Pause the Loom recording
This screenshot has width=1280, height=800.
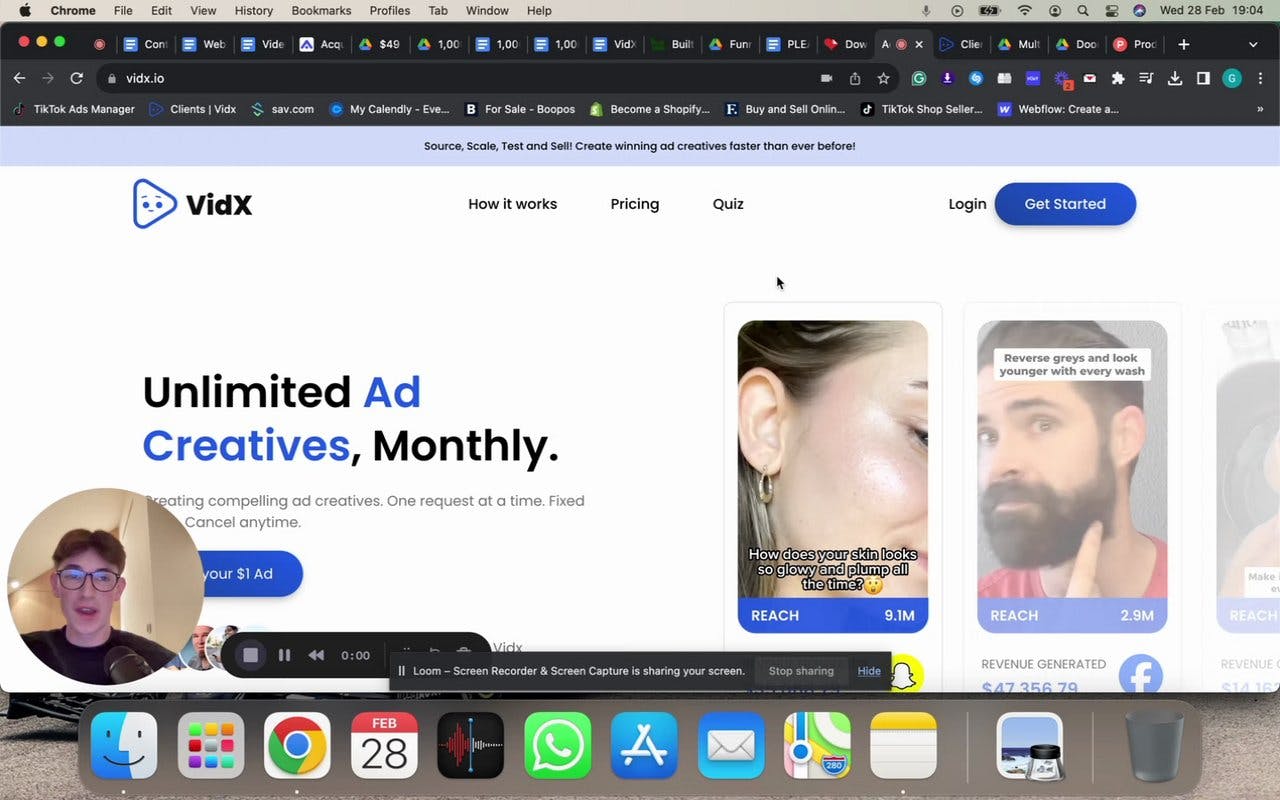pos(284,655)
